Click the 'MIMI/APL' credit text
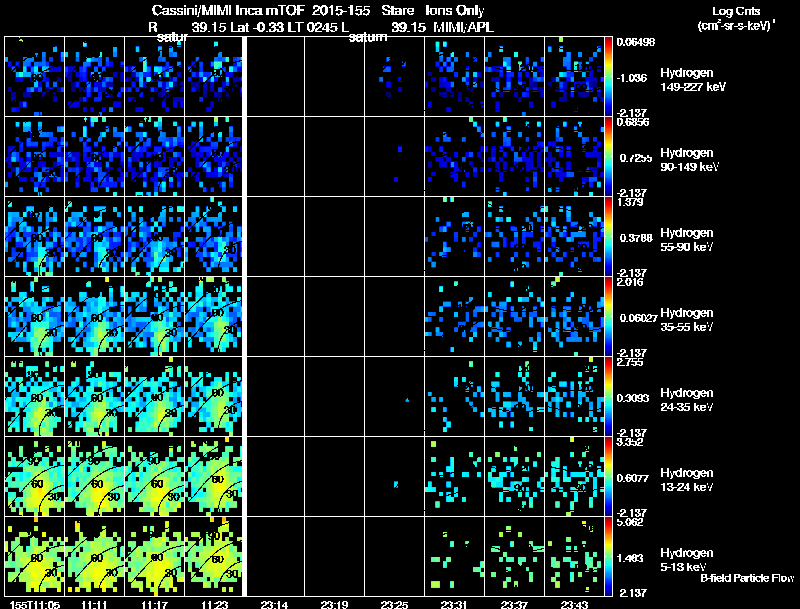The width and height of the screenshot is (800, 609). click(x=463, y=27)
